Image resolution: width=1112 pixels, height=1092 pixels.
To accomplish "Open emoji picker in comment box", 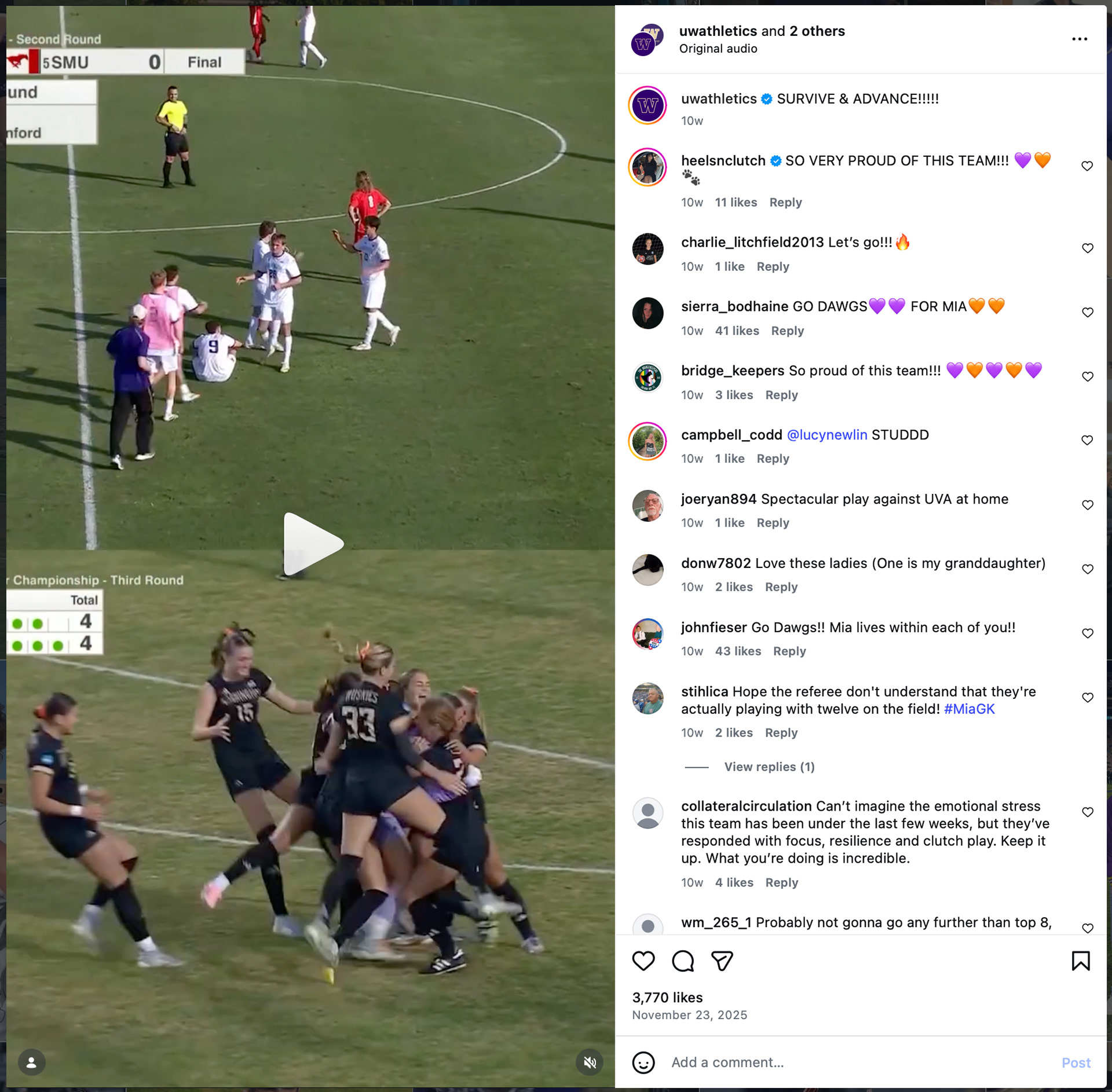I will tap(643, 1062).
